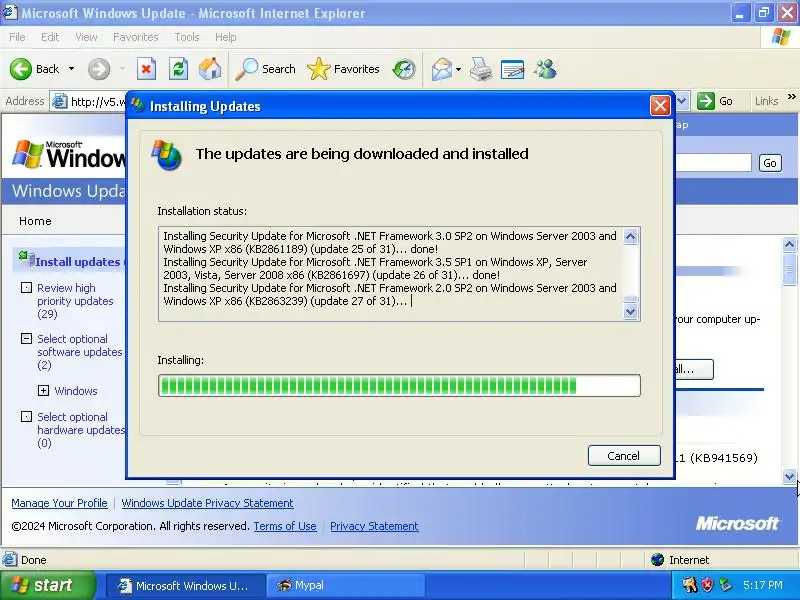Click Select optional hardware updates link
The height and width of the screenshot is (600, 800).
tap(81, 430)
